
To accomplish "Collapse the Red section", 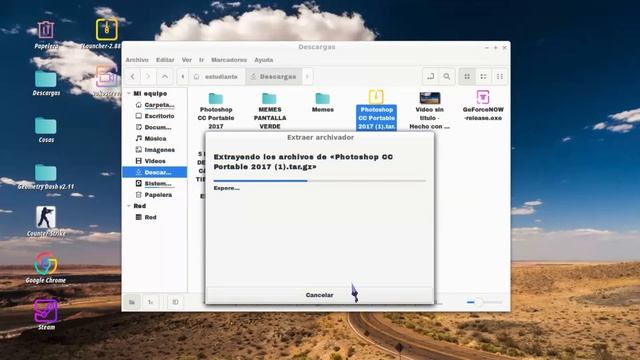I will tap(129, 206).
